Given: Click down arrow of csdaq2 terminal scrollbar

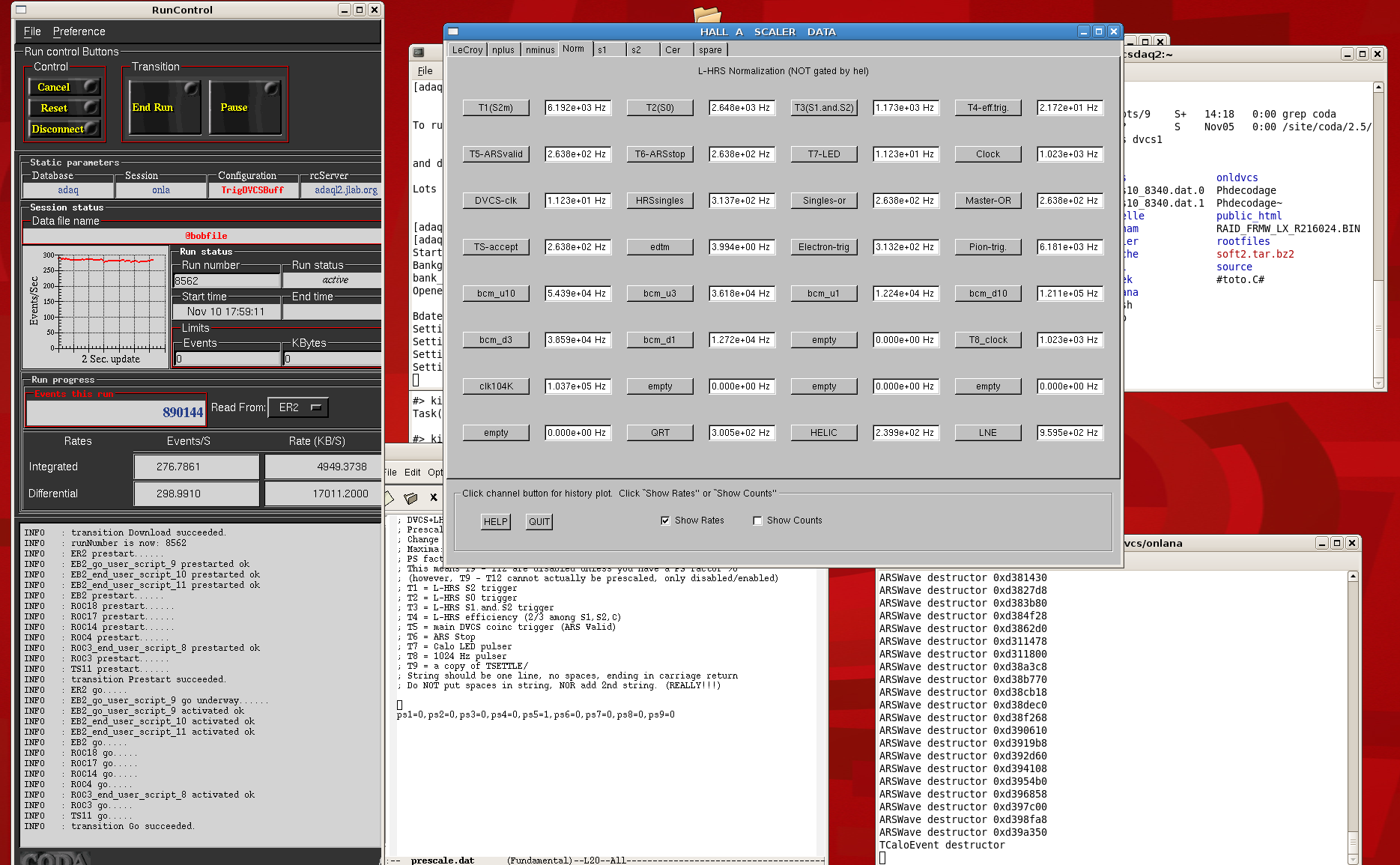Looking at the screenshot, I should point(1378,383).
